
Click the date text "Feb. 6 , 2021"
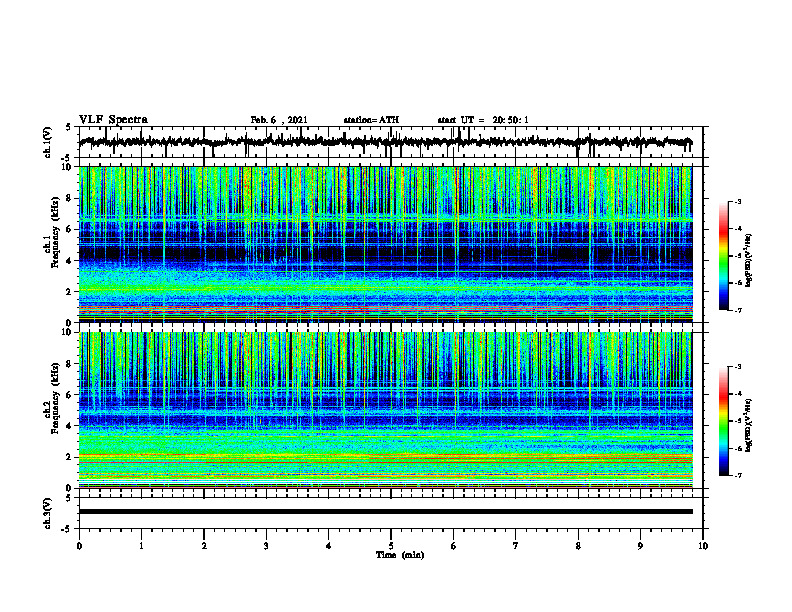click(x=279, y=120)
